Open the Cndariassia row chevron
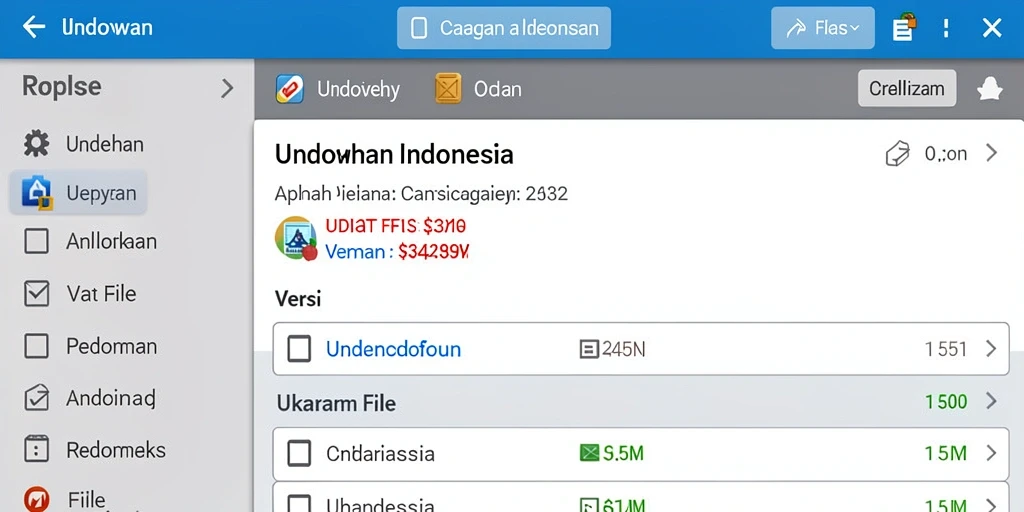The height and width of the screenshot is (512, 1024). click(991, 453)
